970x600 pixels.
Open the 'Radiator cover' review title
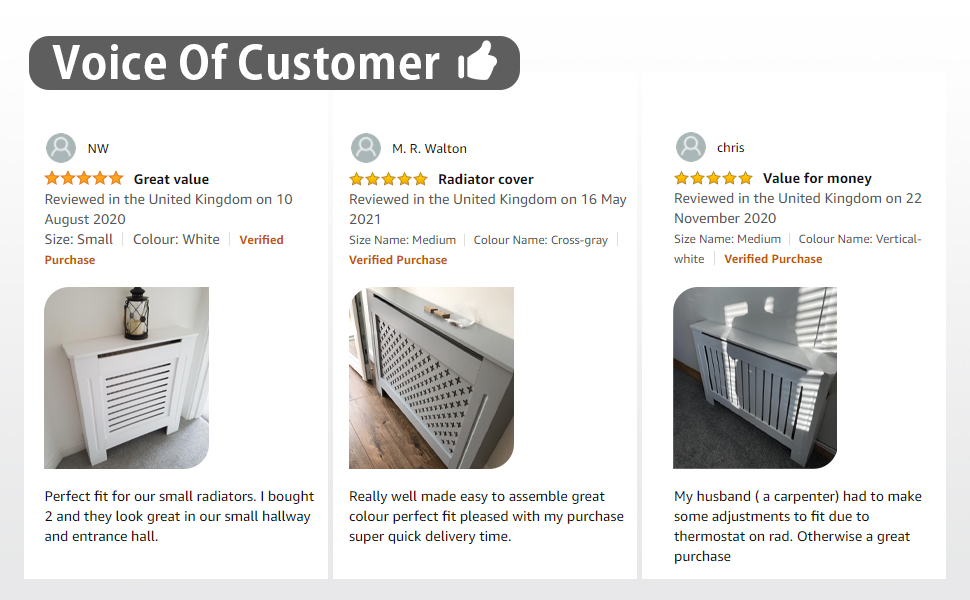coord(486,179)
